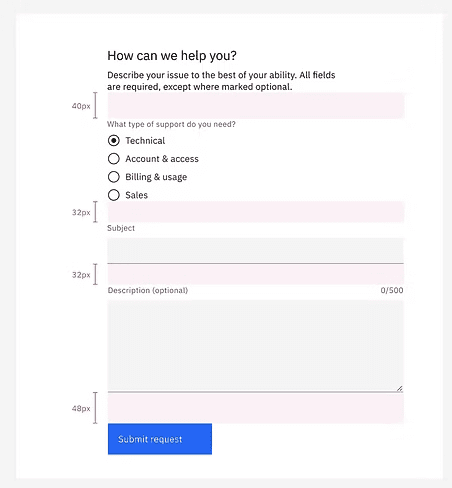Click the Sales option label text
The image size is (452, 488).
pyautogui.click(x=136, y=195)
